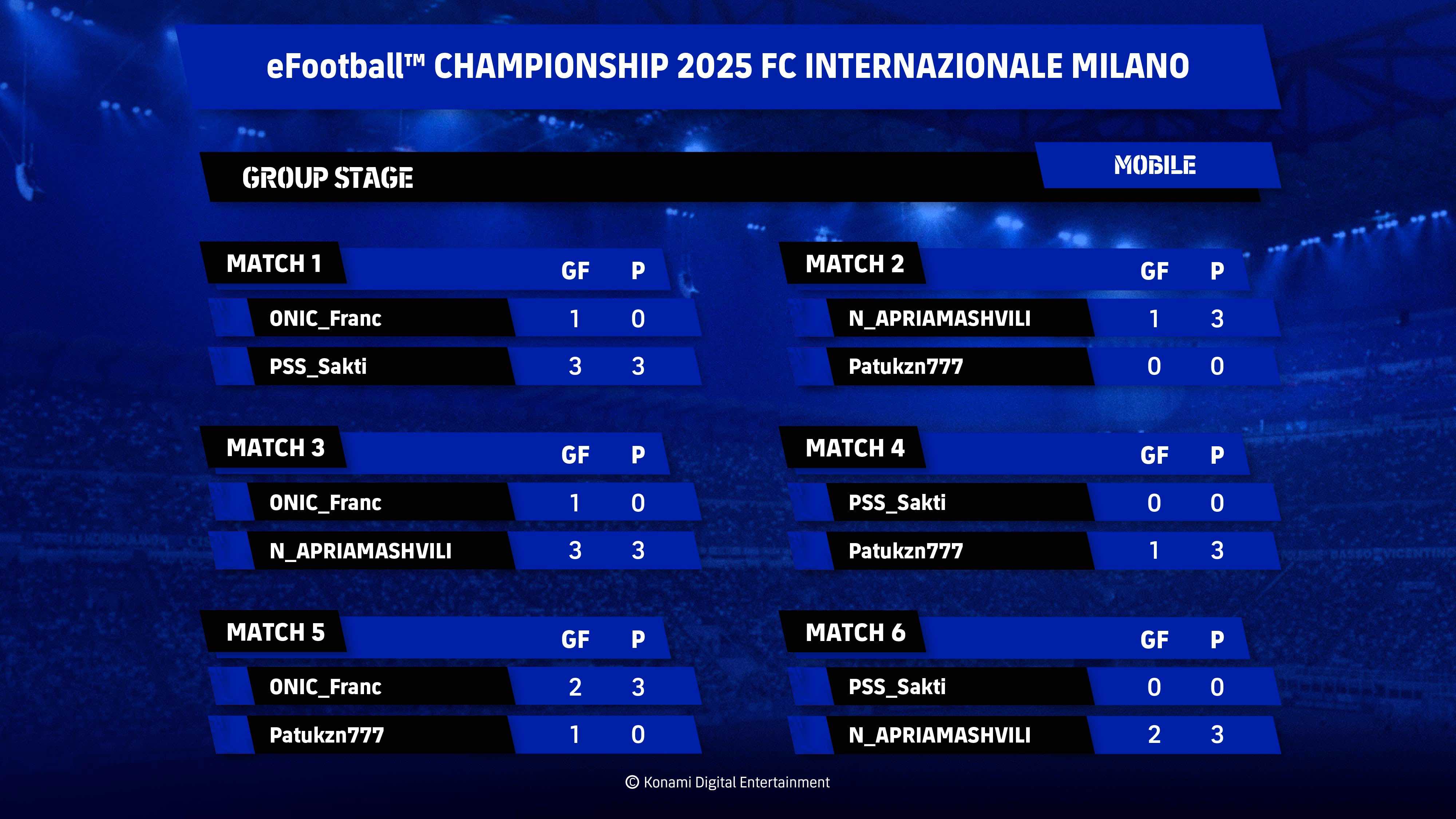Click the GROUP STAGE header
The height and width of the screenshot is (819, 1456).
pos(328,178)
